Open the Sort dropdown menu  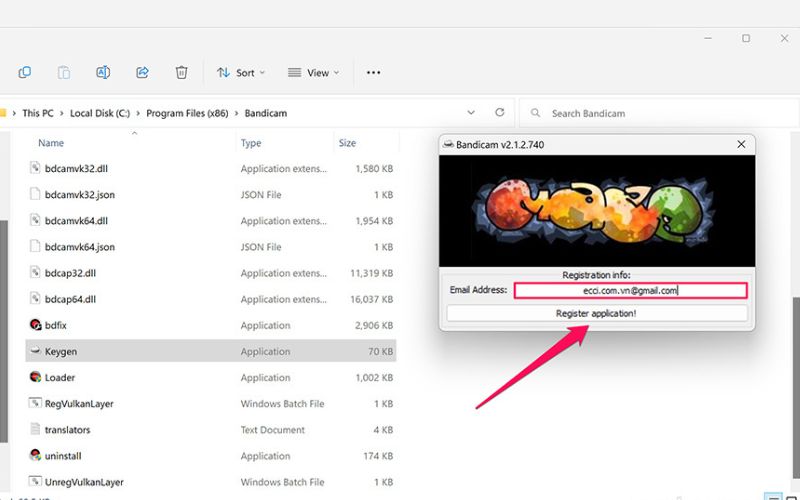241,72
